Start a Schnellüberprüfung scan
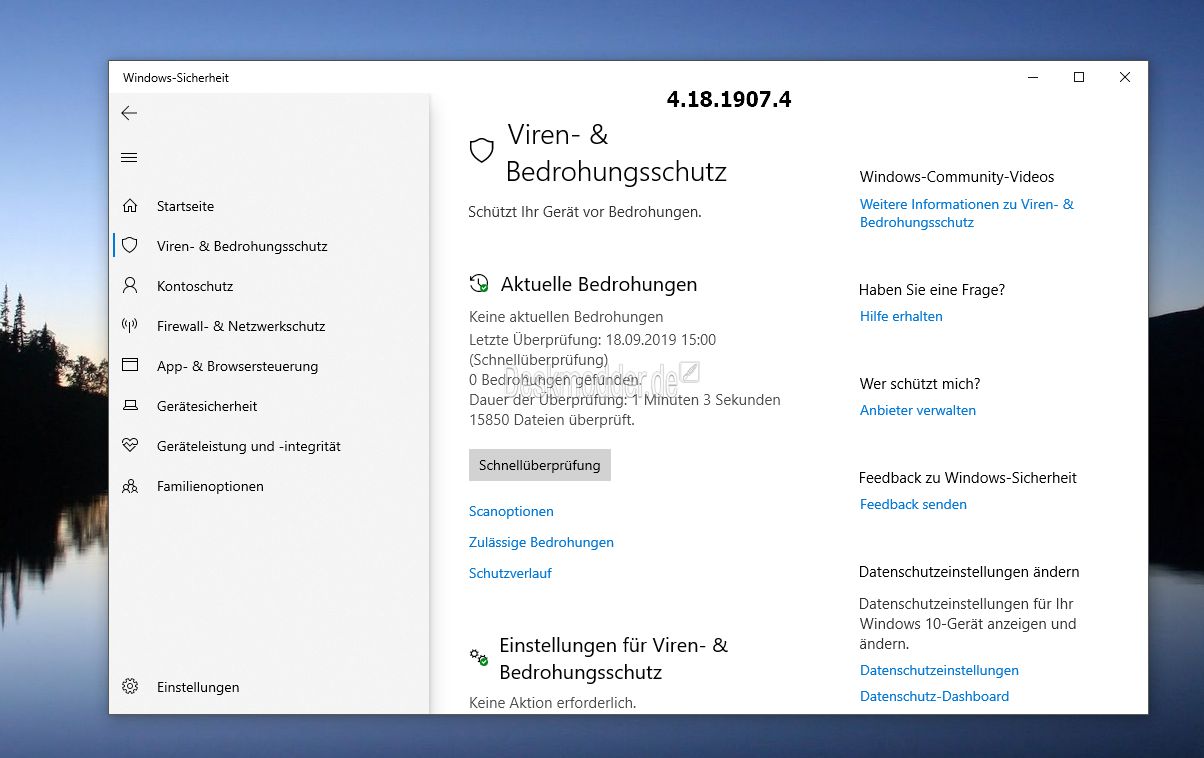1204x758 pixels. point(539,465)
